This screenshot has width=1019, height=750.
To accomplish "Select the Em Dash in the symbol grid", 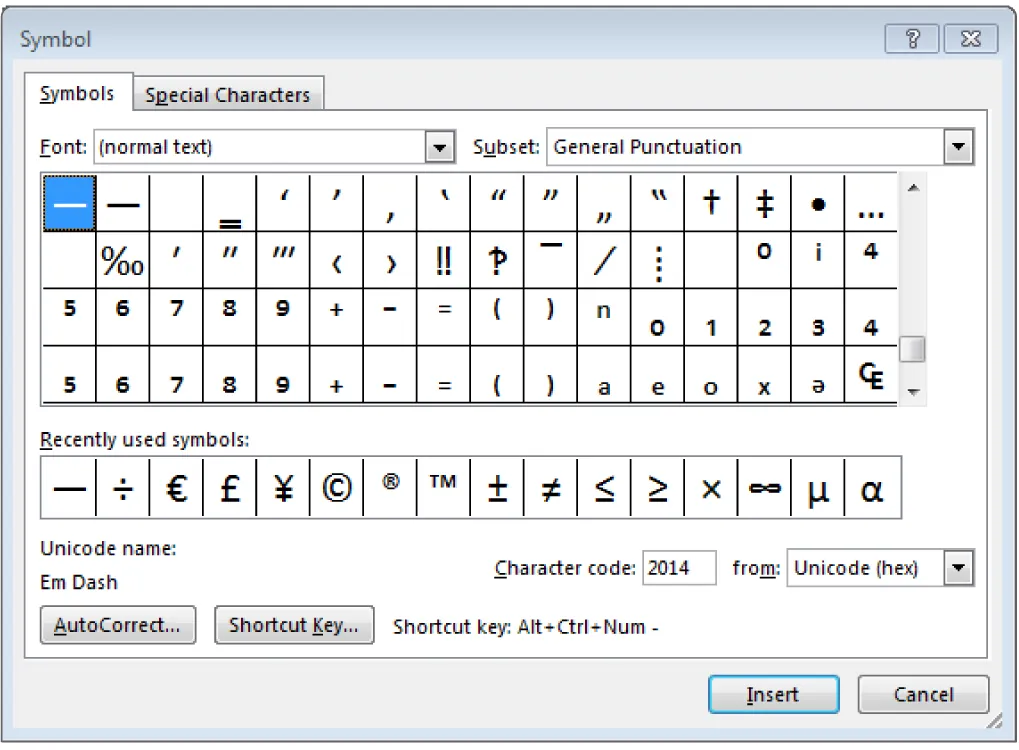I will click(67, 203).
